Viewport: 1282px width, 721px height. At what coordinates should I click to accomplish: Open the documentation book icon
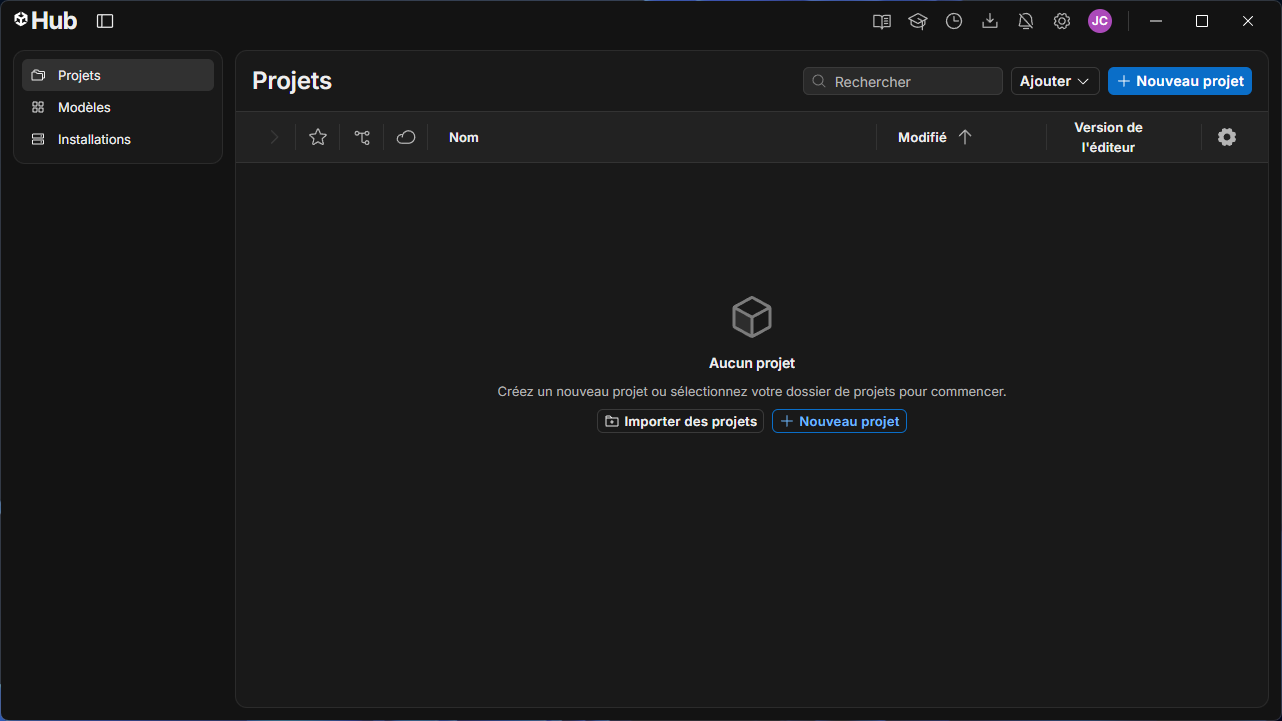pyautogui.click(x=882, y=21)
